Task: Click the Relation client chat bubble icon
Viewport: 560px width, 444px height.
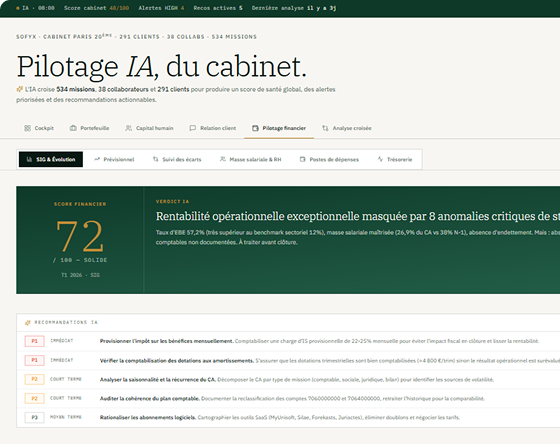Action: (x=192, y=128)
